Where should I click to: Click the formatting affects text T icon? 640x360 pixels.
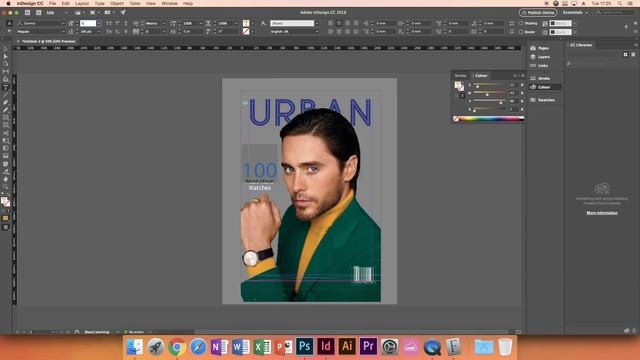(x=462, y=96)
